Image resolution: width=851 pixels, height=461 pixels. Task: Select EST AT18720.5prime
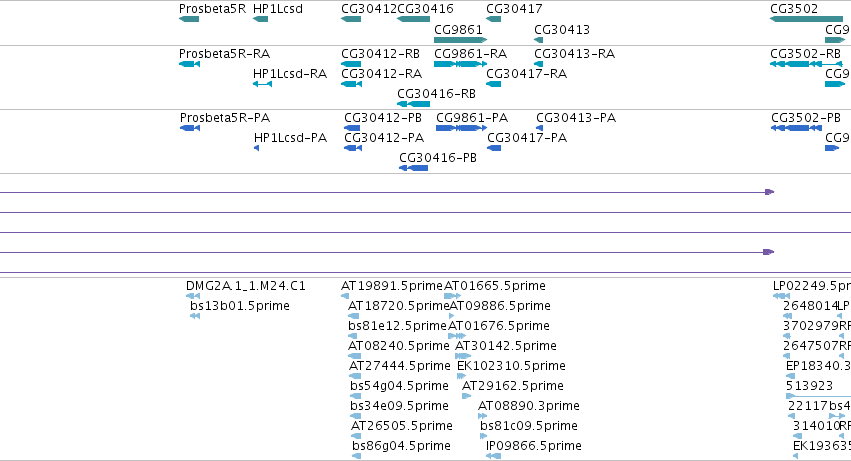[x=398, y=306]
